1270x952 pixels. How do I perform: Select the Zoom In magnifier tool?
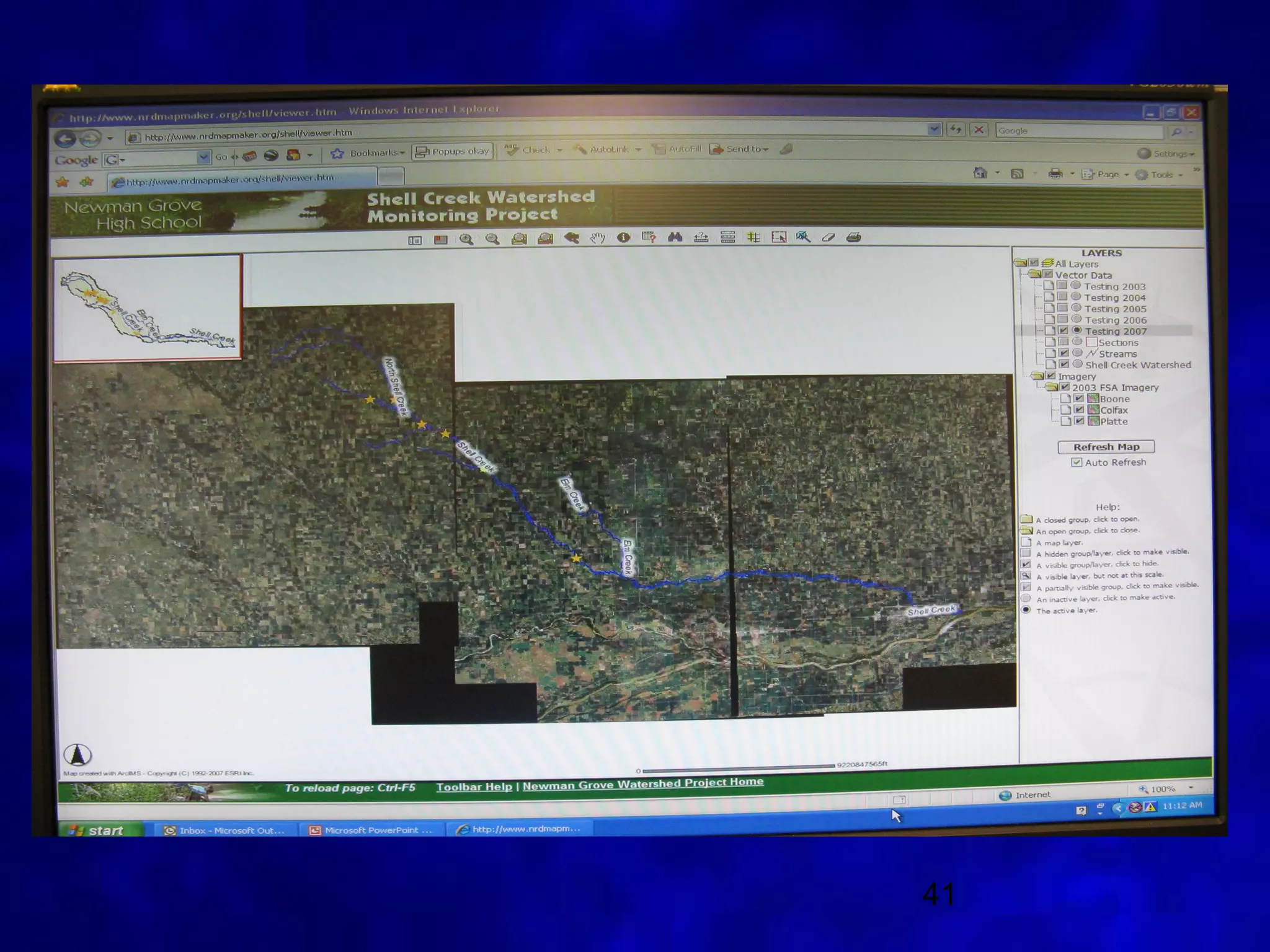466,239
